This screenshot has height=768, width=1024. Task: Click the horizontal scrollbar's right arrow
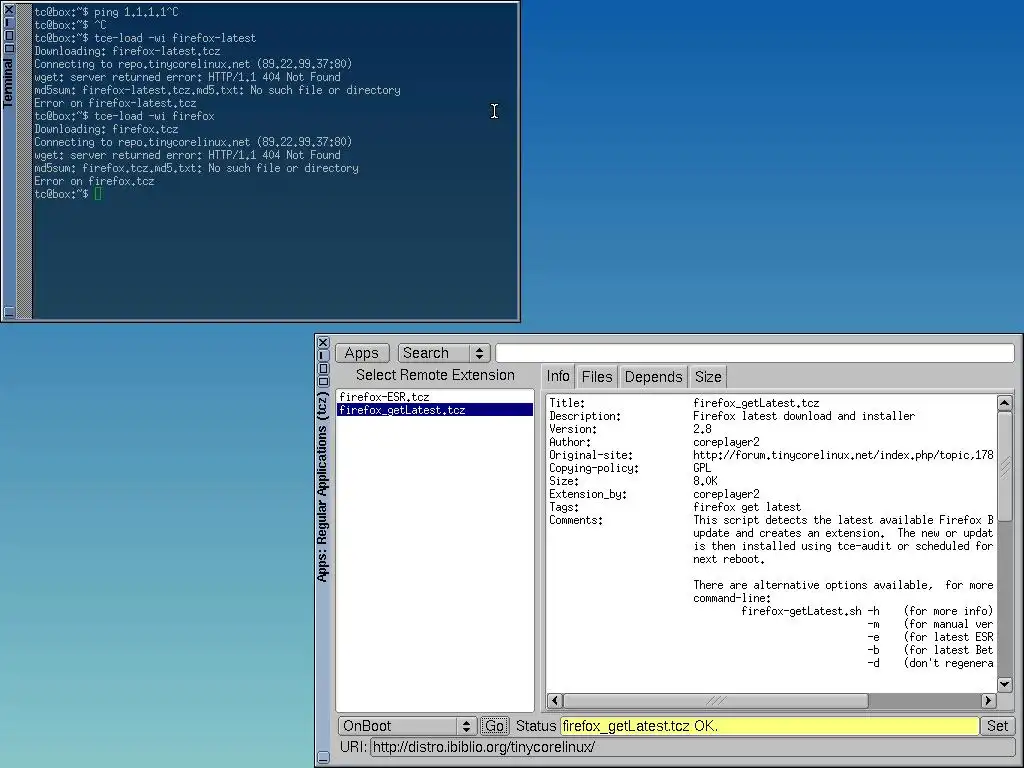(988, 700)
